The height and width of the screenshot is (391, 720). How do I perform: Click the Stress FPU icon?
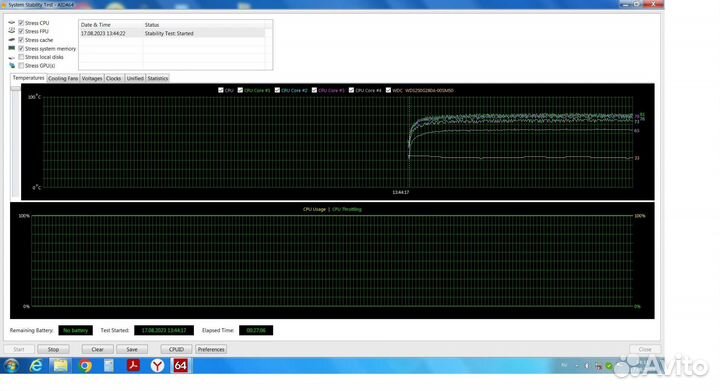(11, 31)
